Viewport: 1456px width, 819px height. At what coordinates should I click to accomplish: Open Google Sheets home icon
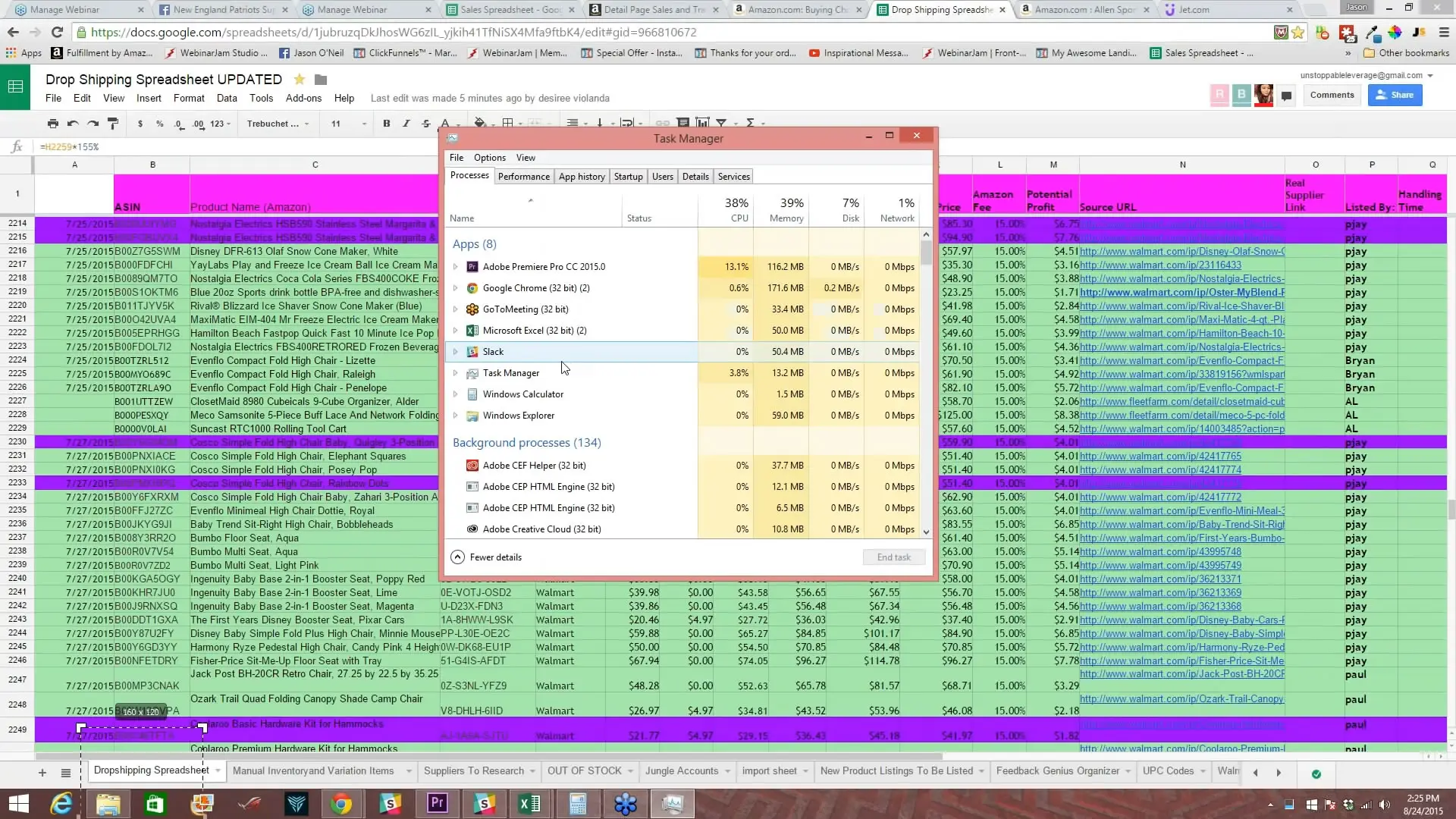tap(15, 86)
